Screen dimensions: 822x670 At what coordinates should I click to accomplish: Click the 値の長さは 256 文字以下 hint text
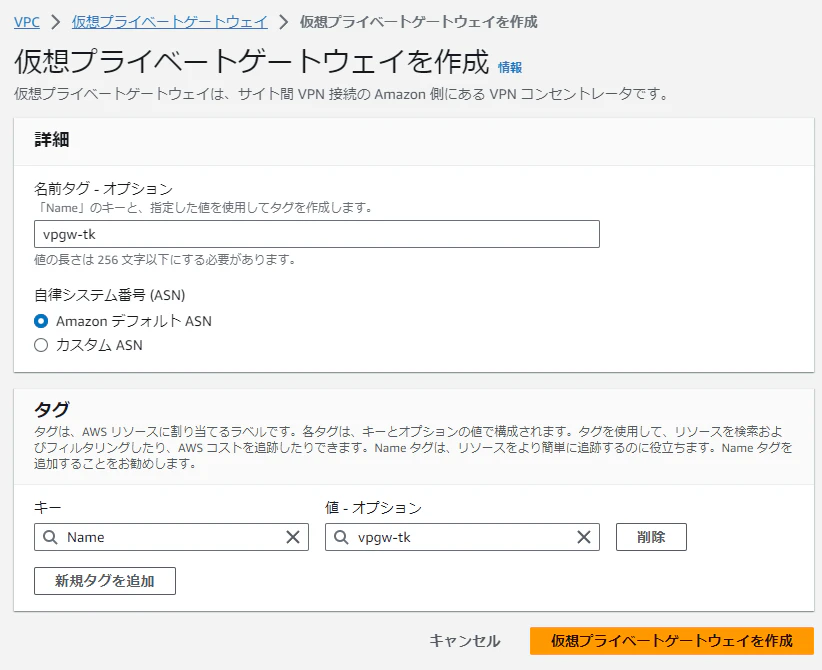(x=165, y=260)
